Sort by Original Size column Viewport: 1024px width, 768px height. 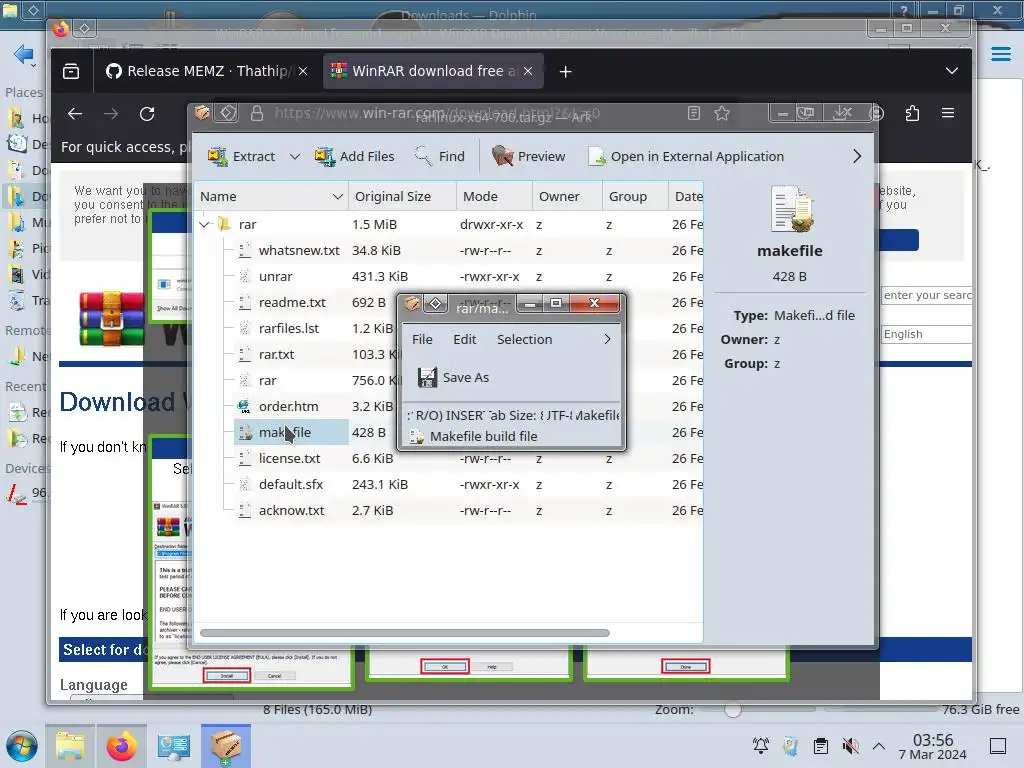click(x=402, y=197)
